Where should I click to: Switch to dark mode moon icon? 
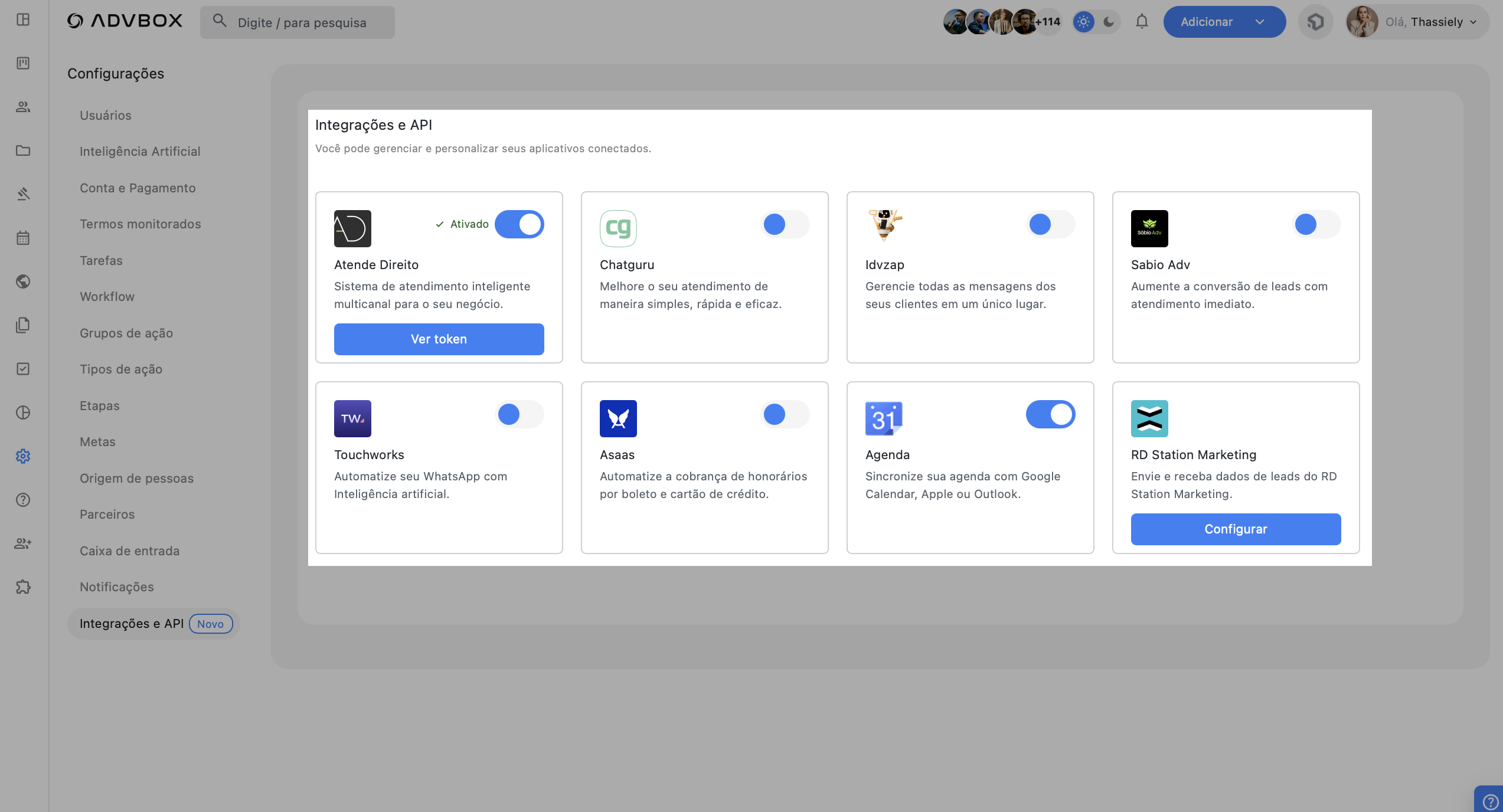click(x=1109, y=22)
